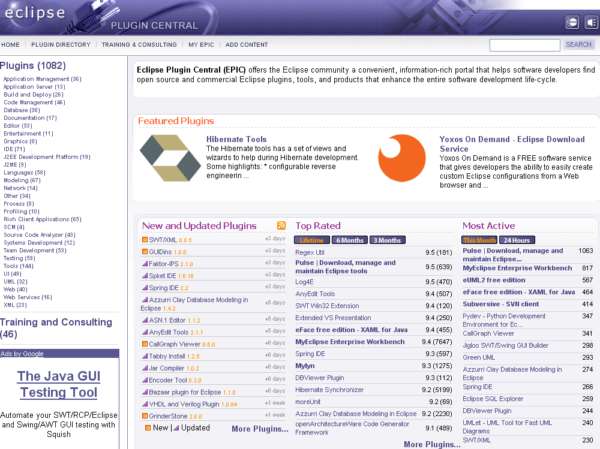Click the Yoxos orange circle logo
Screen dimensions: 600x449
402,158
